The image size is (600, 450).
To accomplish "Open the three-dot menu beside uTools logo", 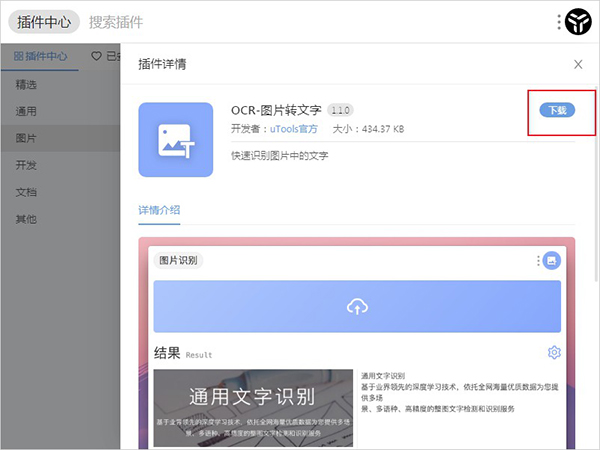I will tap(558, 21).
